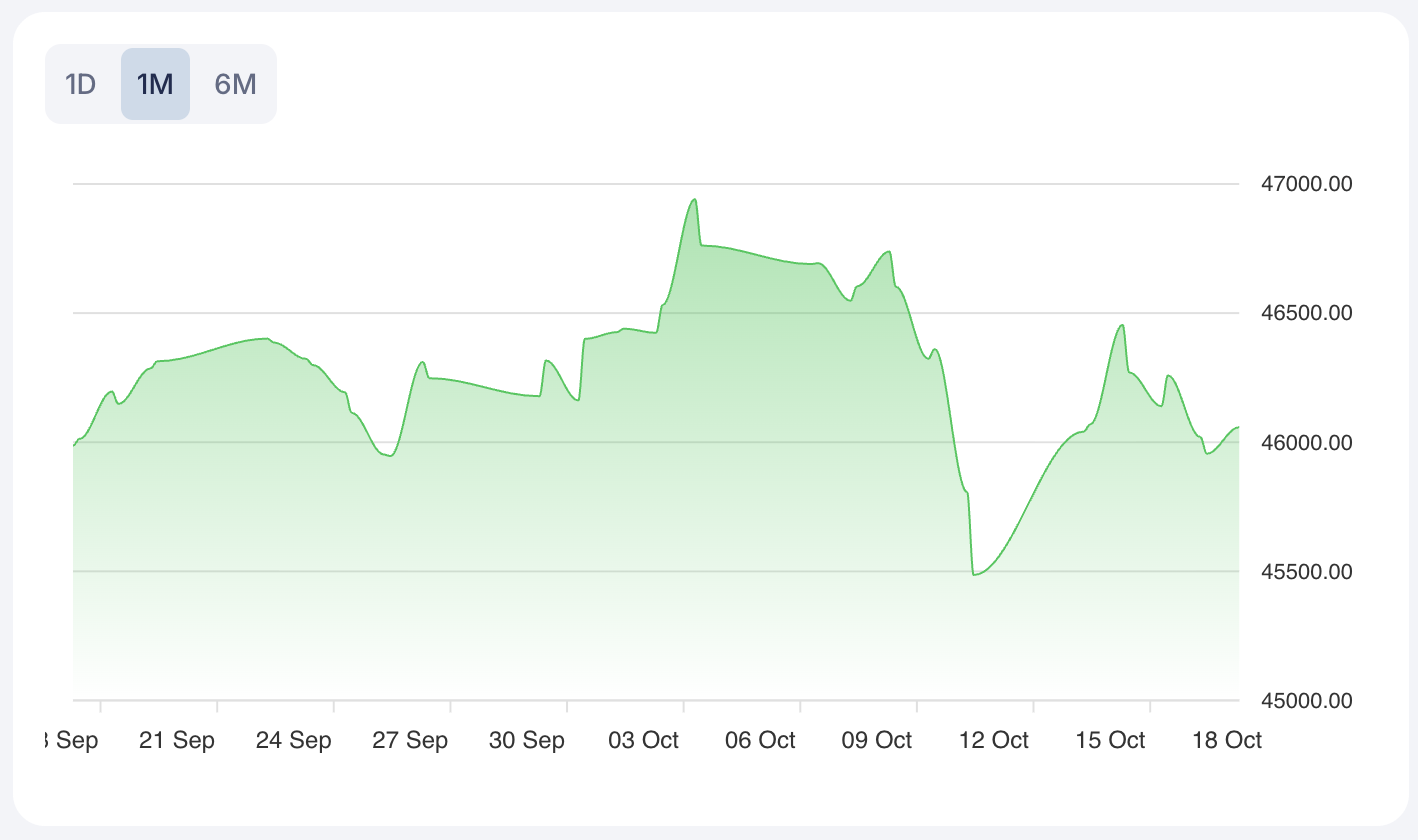Click the 18 Oct axis label

click(1227, 740)
